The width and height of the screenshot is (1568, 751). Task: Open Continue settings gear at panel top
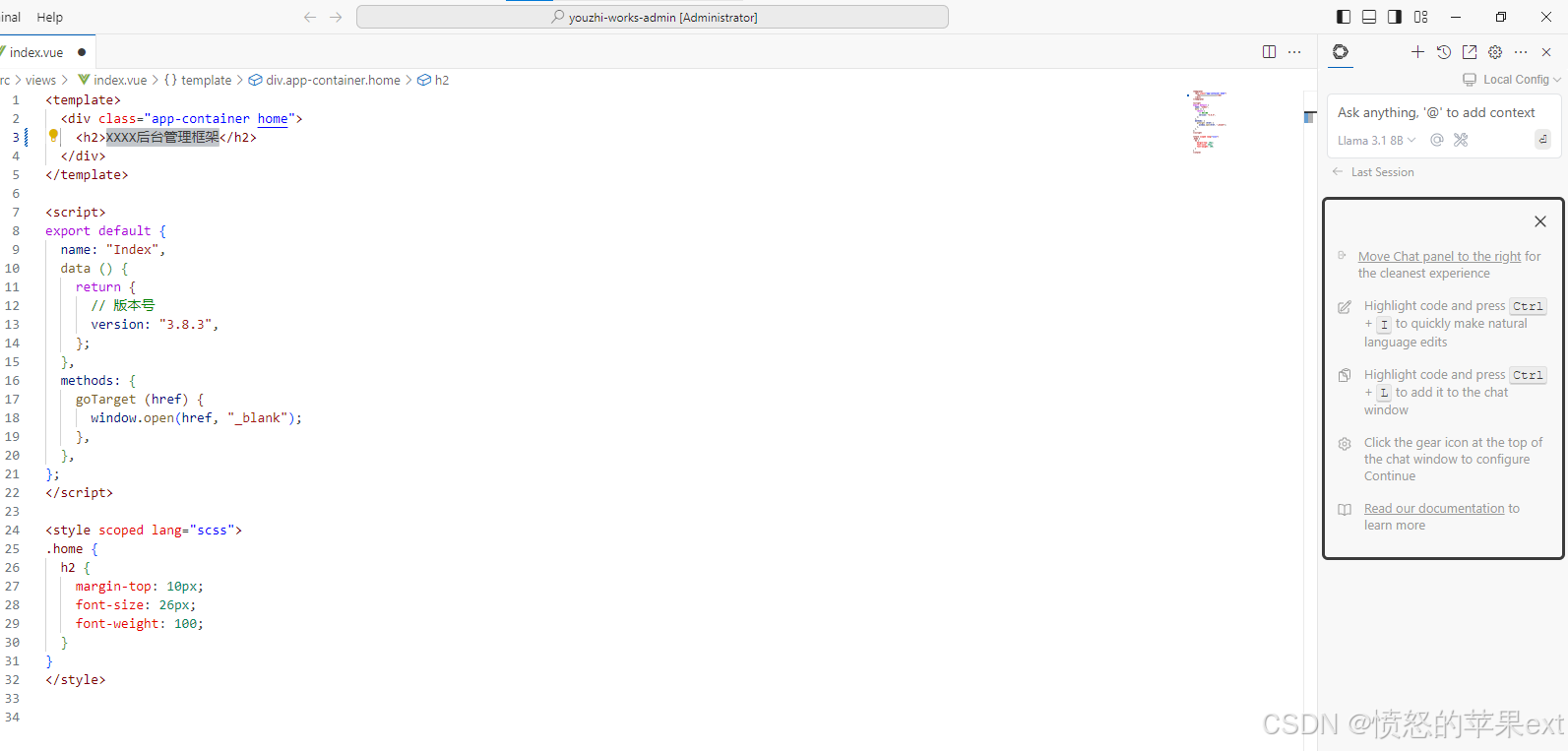1495,52
